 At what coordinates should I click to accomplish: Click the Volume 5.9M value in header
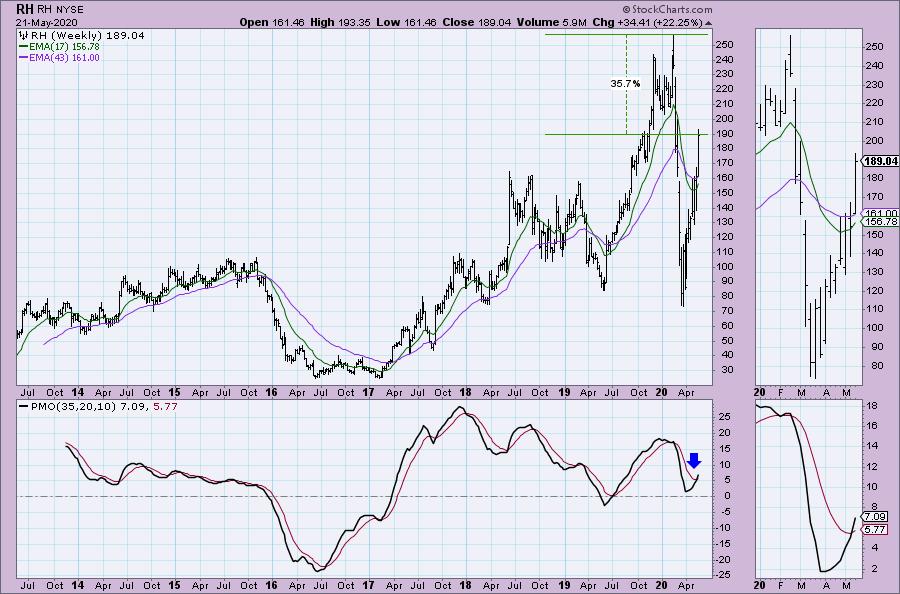(x=552, y=22)
